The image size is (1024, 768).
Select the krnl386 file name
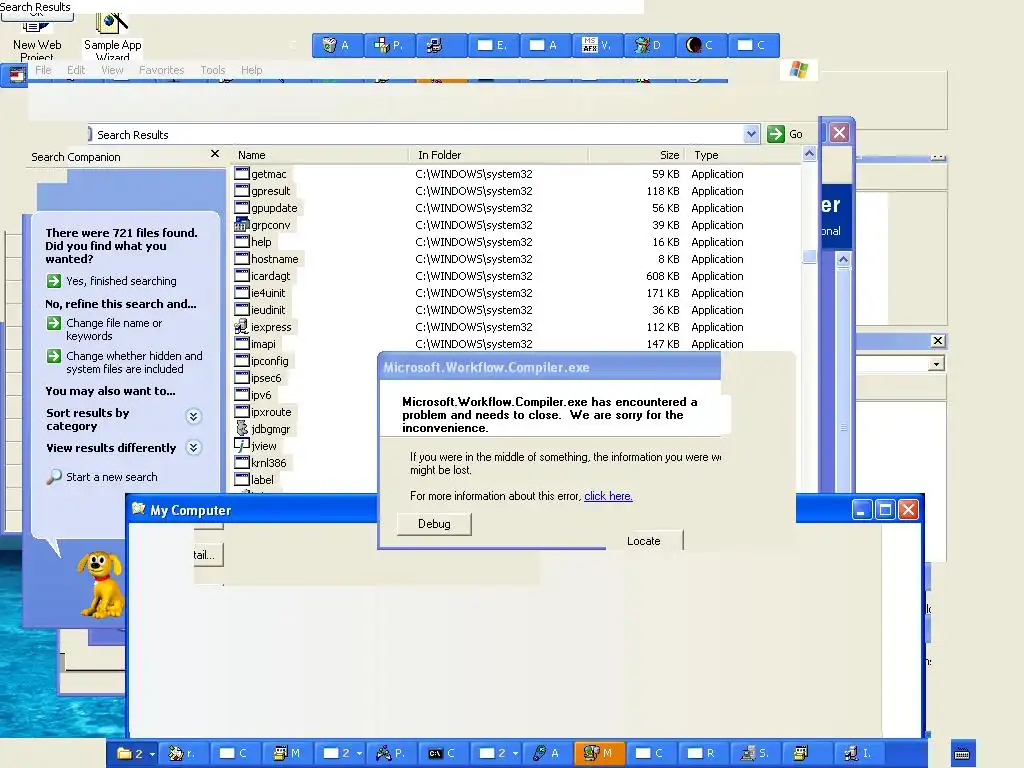(268, 462)
